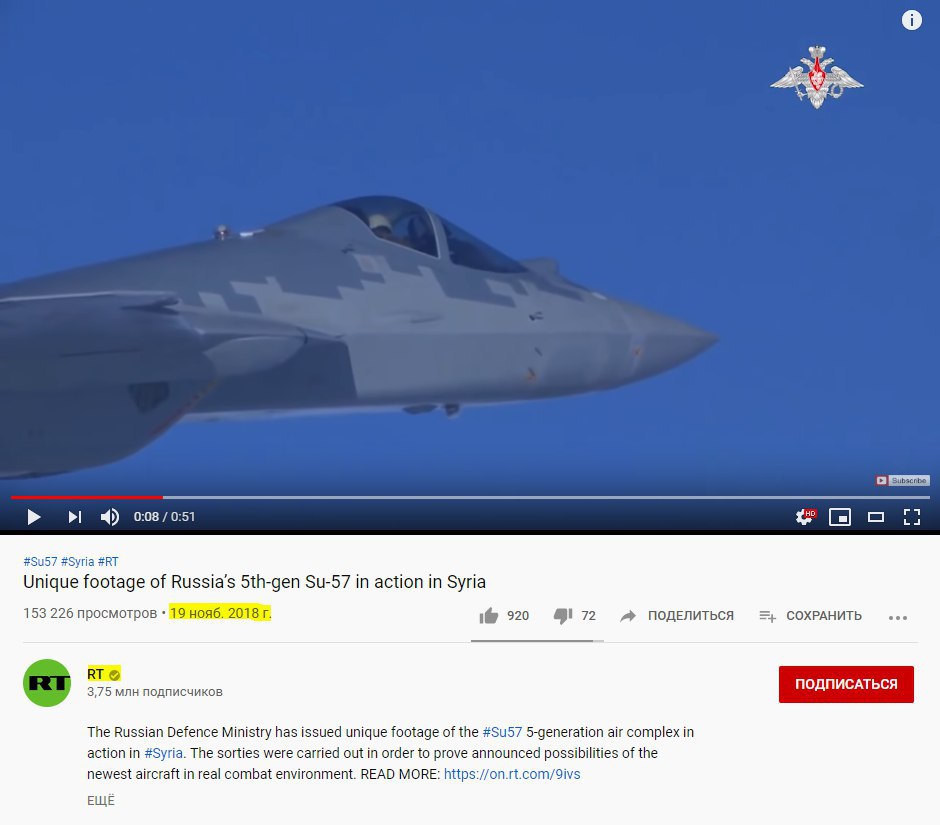940x825 pixels.
Task: Open the #Syria hashtag above title
Action: pyautogui.click(x=77, y=562)
